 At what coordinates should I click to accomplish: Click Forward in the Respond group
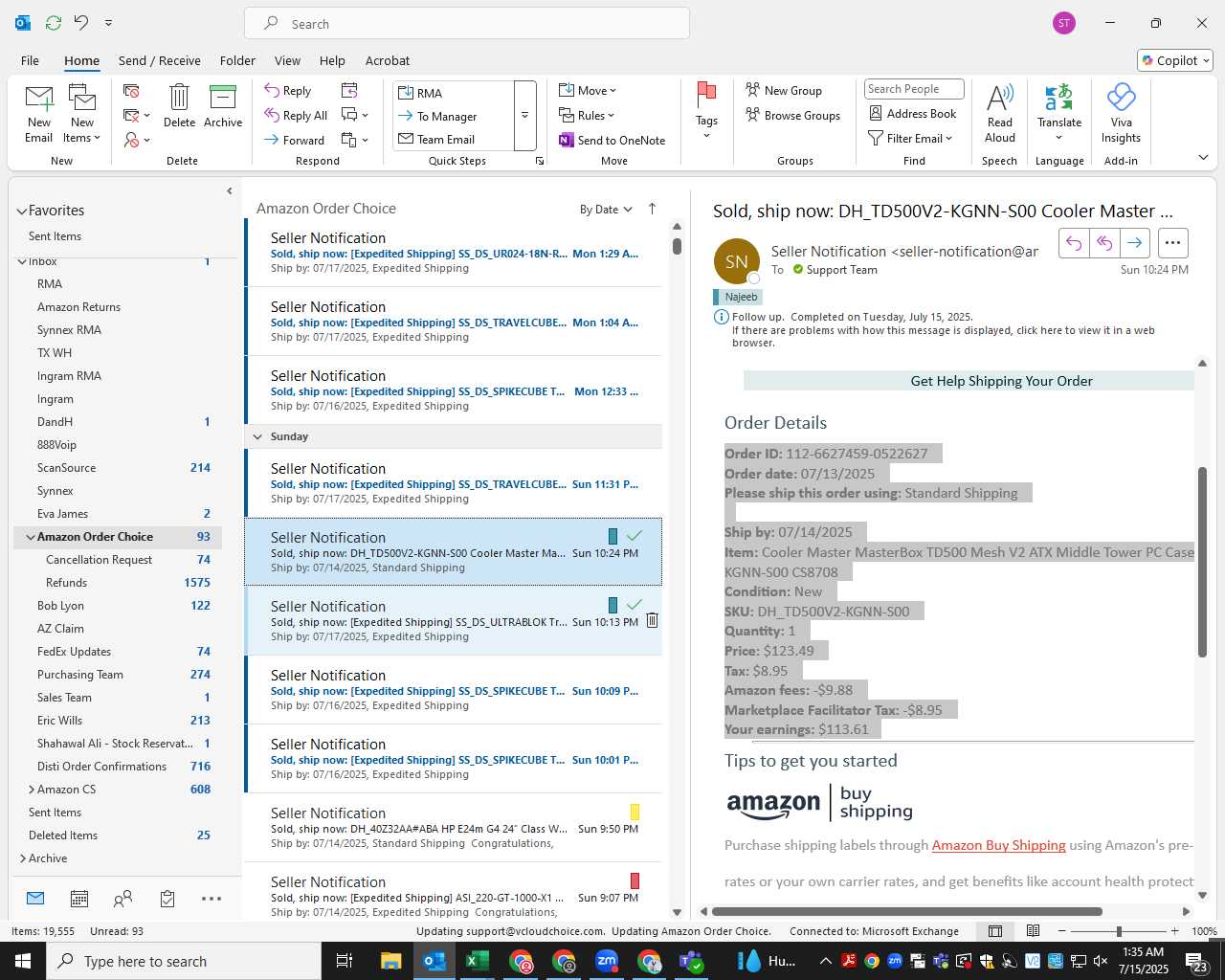[x=295, y=140]
